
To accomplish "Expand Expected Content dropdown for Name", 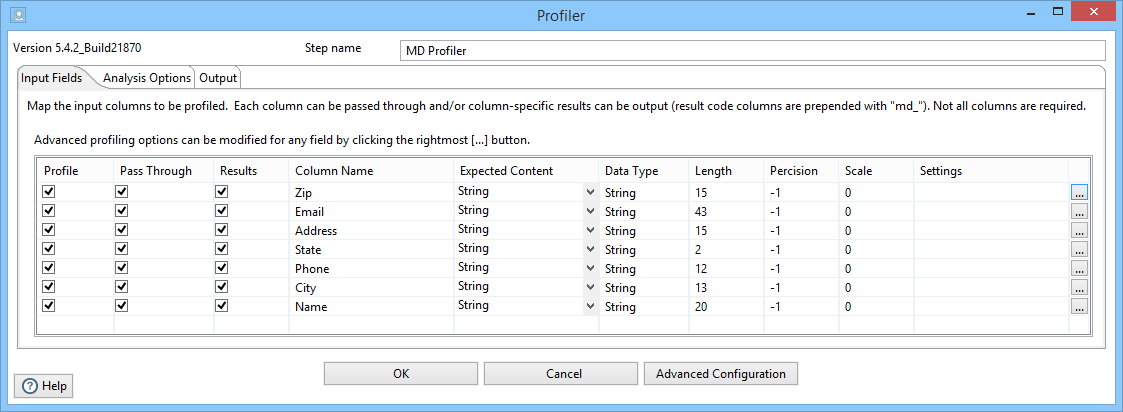I will [590, 306].
